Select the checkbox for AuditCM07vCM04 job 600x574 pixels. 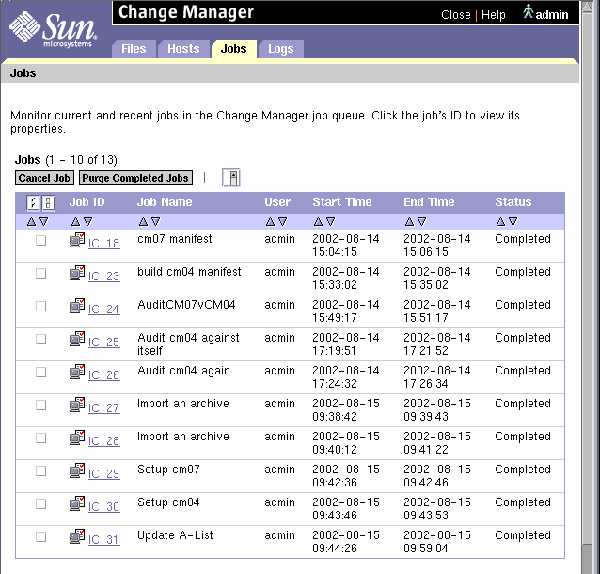pyautogui.click(x=41, y=307)
